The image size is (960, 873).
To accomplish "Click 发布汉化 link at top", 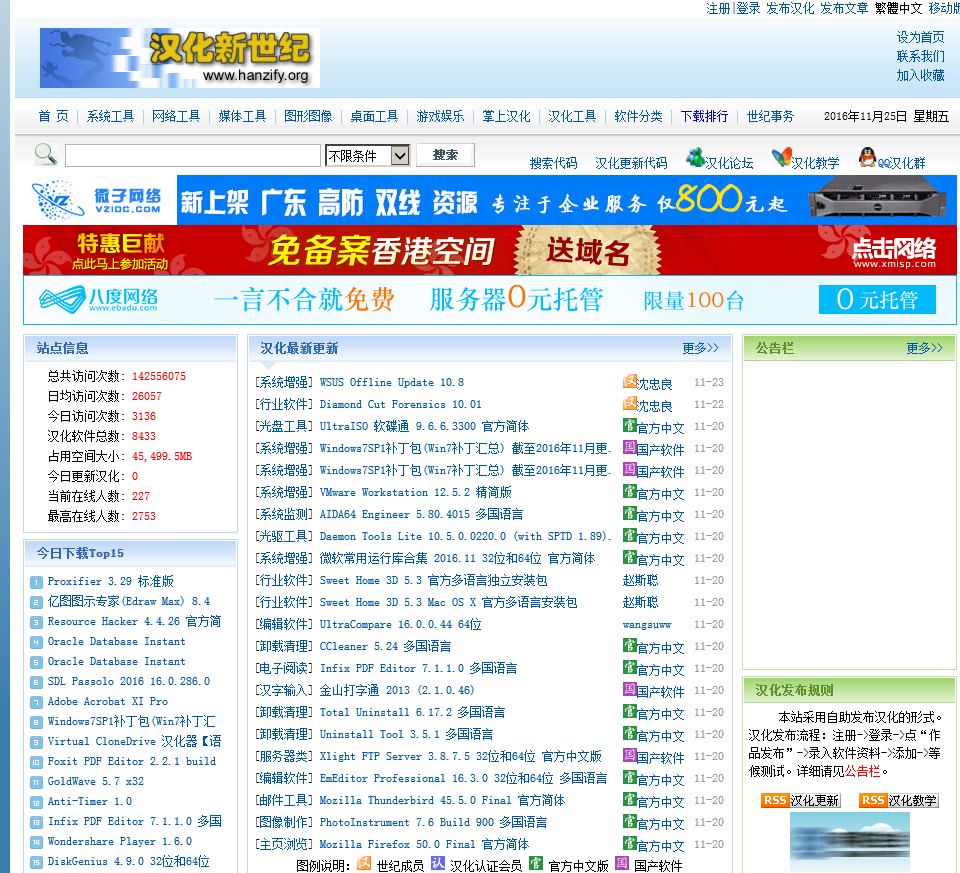I will 790,8.
